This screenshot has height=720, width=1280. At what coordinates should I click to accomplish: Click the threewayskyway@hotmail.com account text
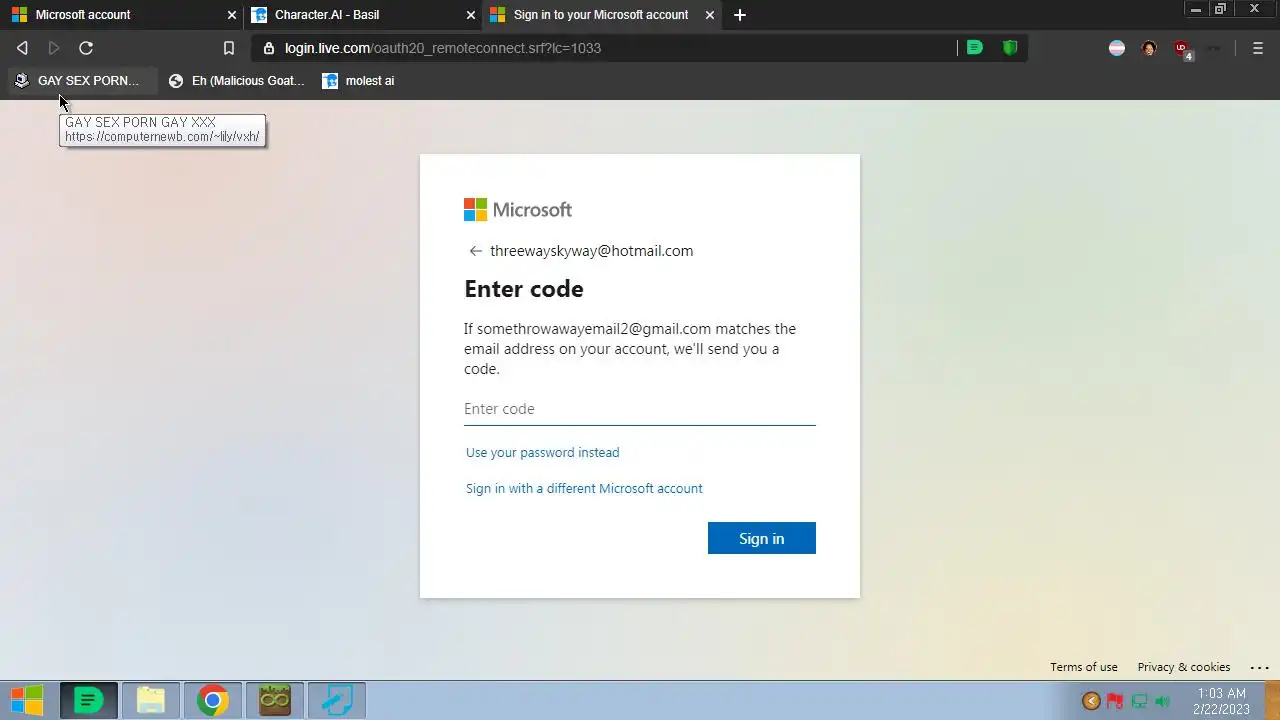tap(592, 251)
